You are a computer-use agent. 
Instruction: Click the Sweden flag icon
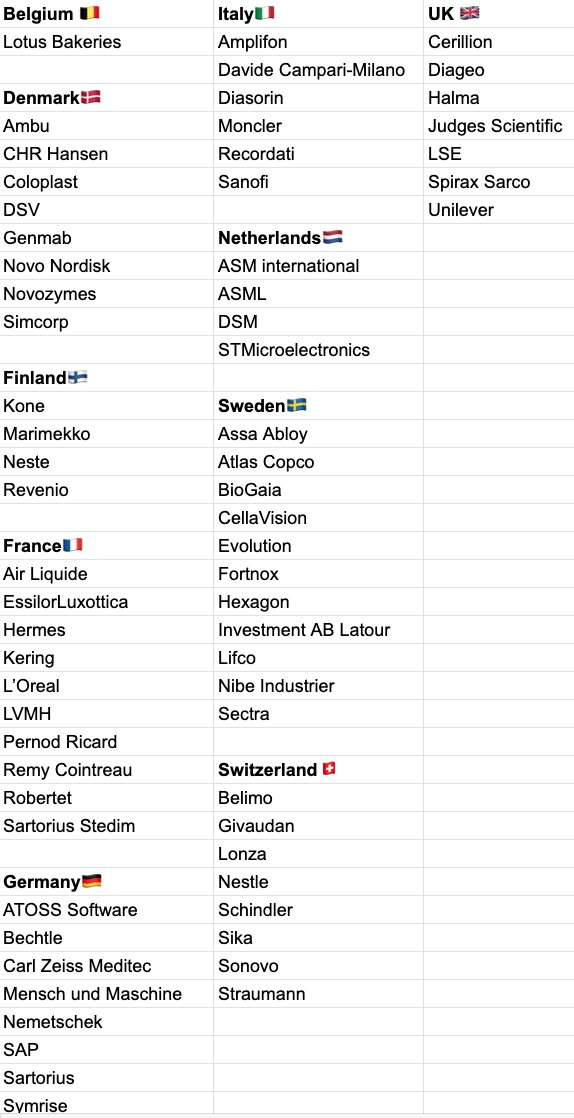point(297,406)
